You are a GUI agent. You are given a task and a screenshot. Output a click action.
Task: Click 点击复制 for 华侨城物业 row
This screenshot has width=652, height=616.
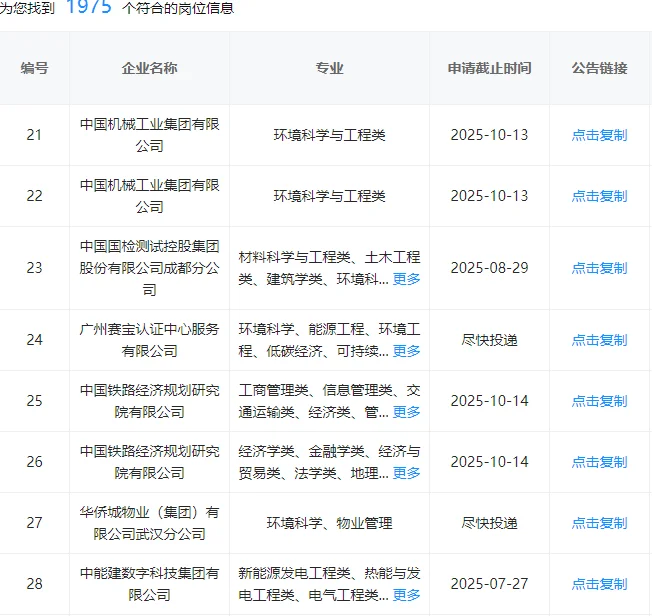[599, 523]
